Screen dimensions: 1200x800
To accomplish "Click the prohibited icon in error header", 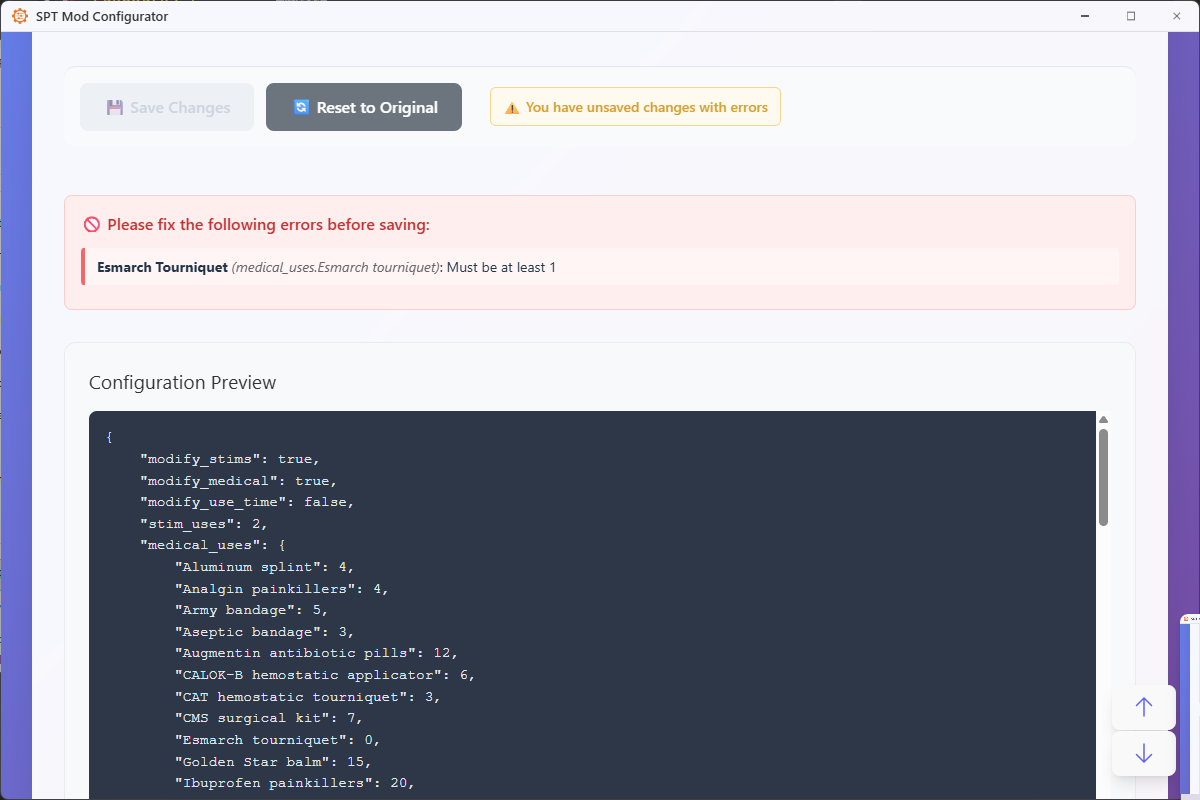I will (92, 225).
